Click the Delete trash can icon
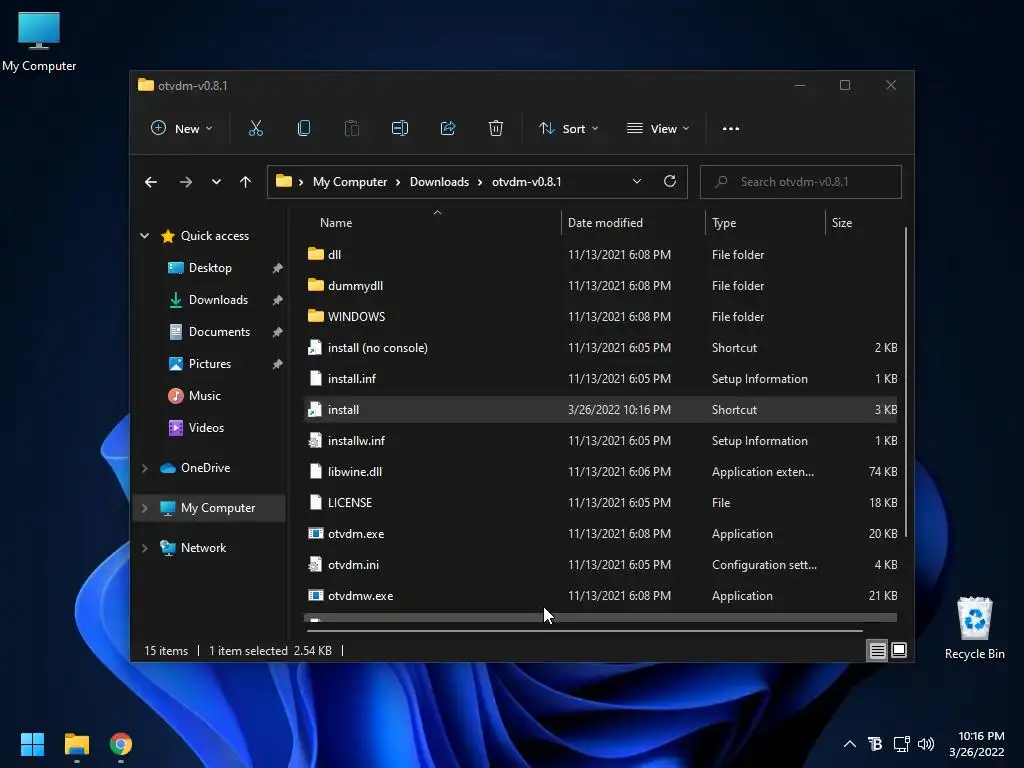The width and height of the screenshot is (1024, 768). coord(496,128)
